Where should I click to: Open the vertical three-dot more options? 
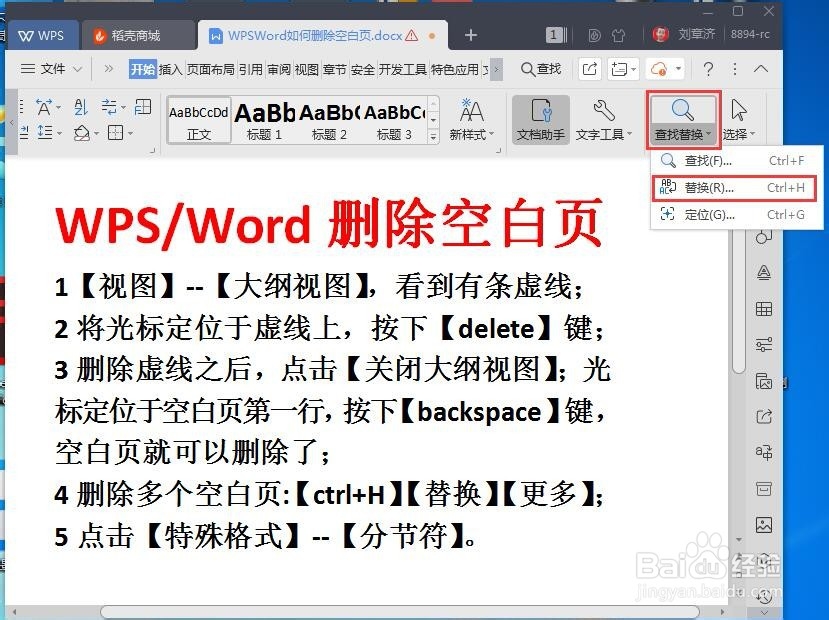click(734, 69)
